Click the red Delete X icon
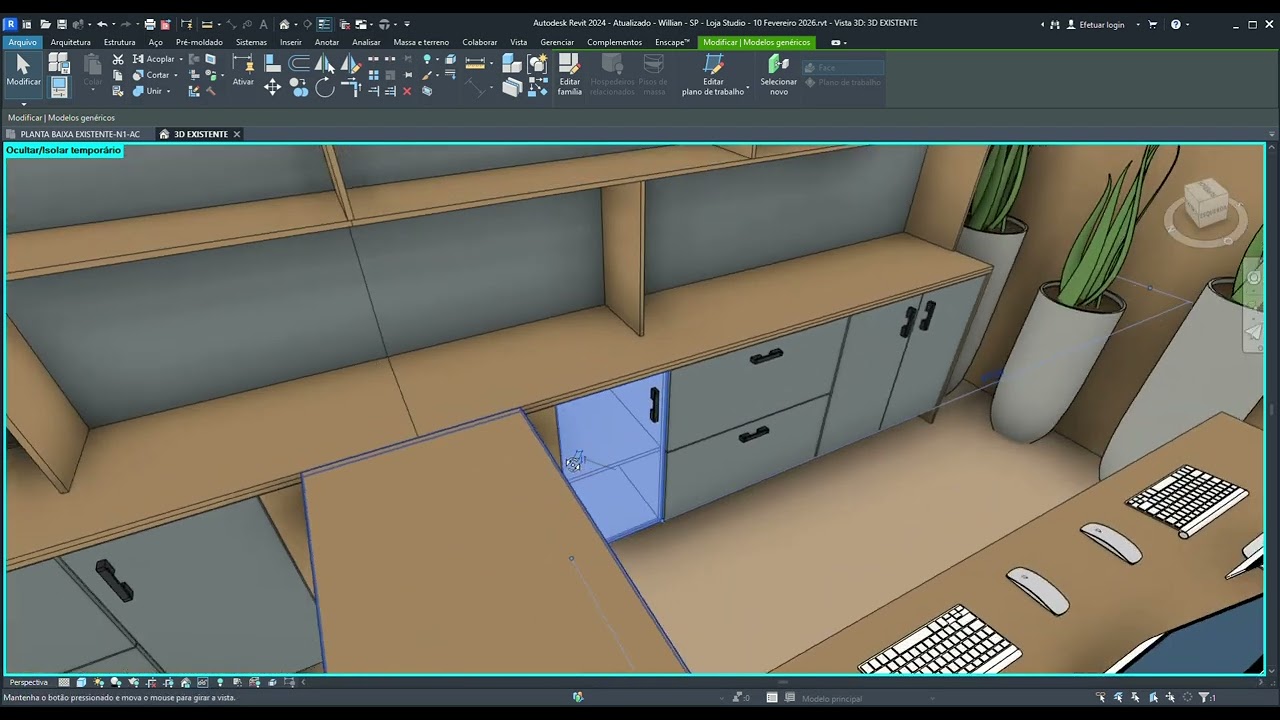This screenshot has width=1280, height=720. (407, 91)
